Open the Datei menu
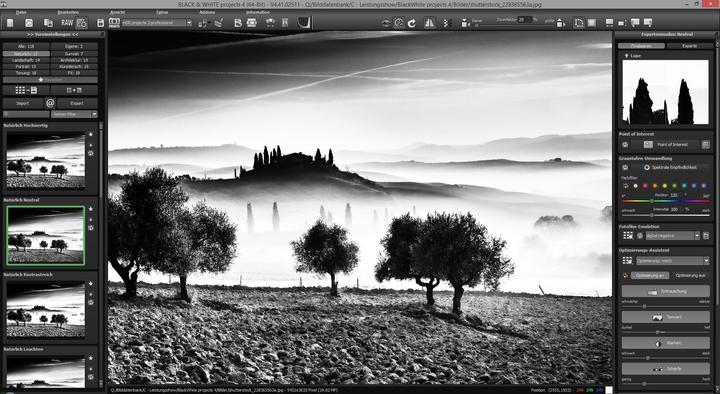Viewport: 720px width, 394px height. (21, 12)
